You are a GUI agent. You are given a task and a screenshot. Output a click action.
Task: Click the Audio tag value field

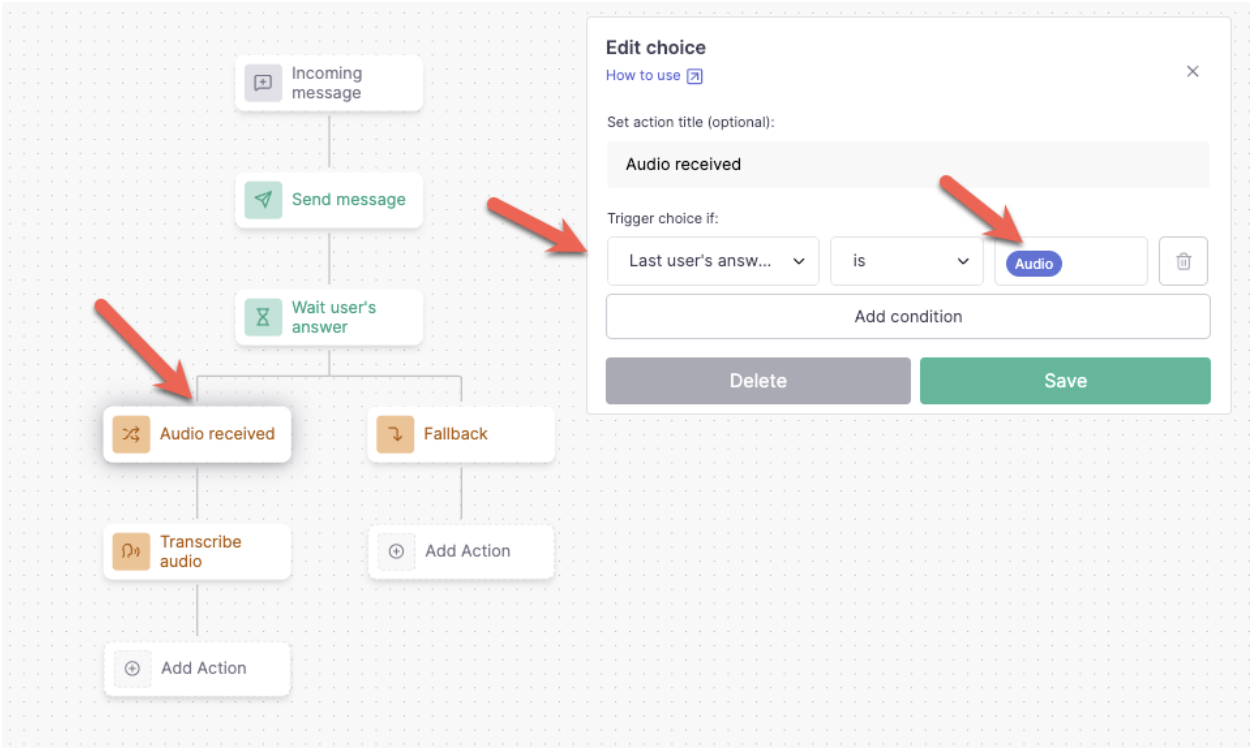[1071, 261]
